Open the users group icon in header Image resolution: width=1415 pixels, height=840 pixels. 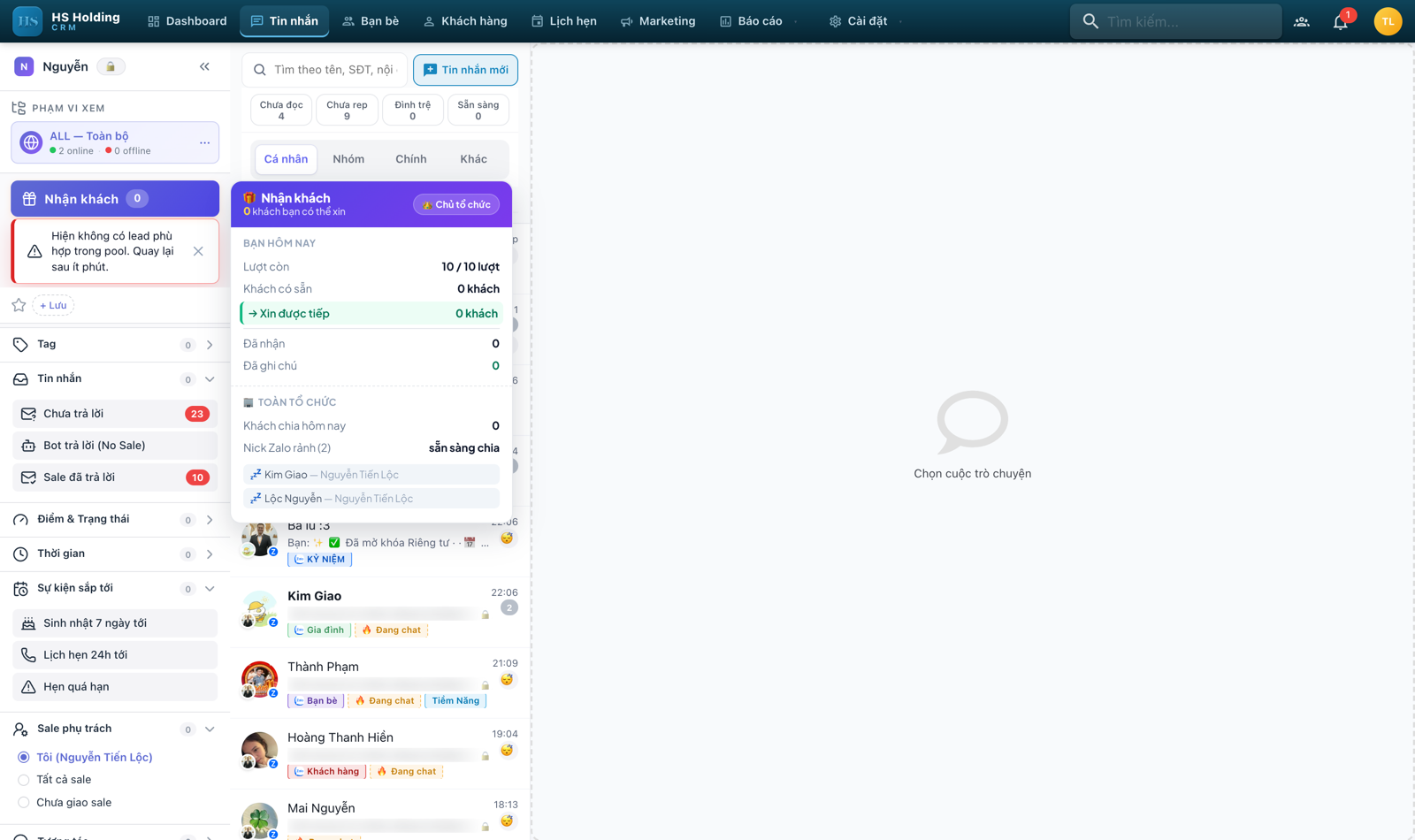click(1302, 21)
